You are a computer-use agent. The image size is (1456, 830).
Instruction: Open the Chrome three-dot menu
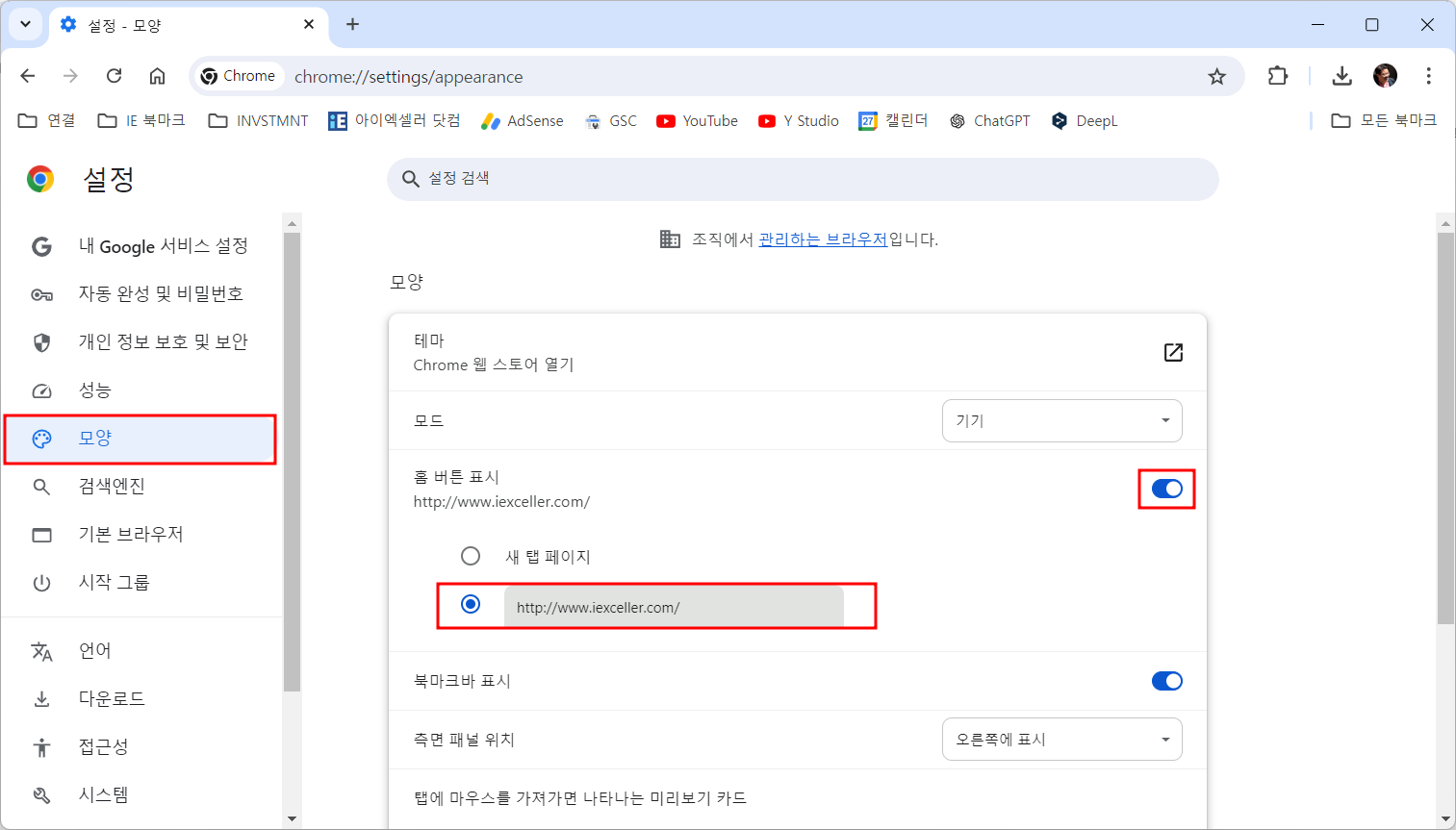click(1428, 76)
